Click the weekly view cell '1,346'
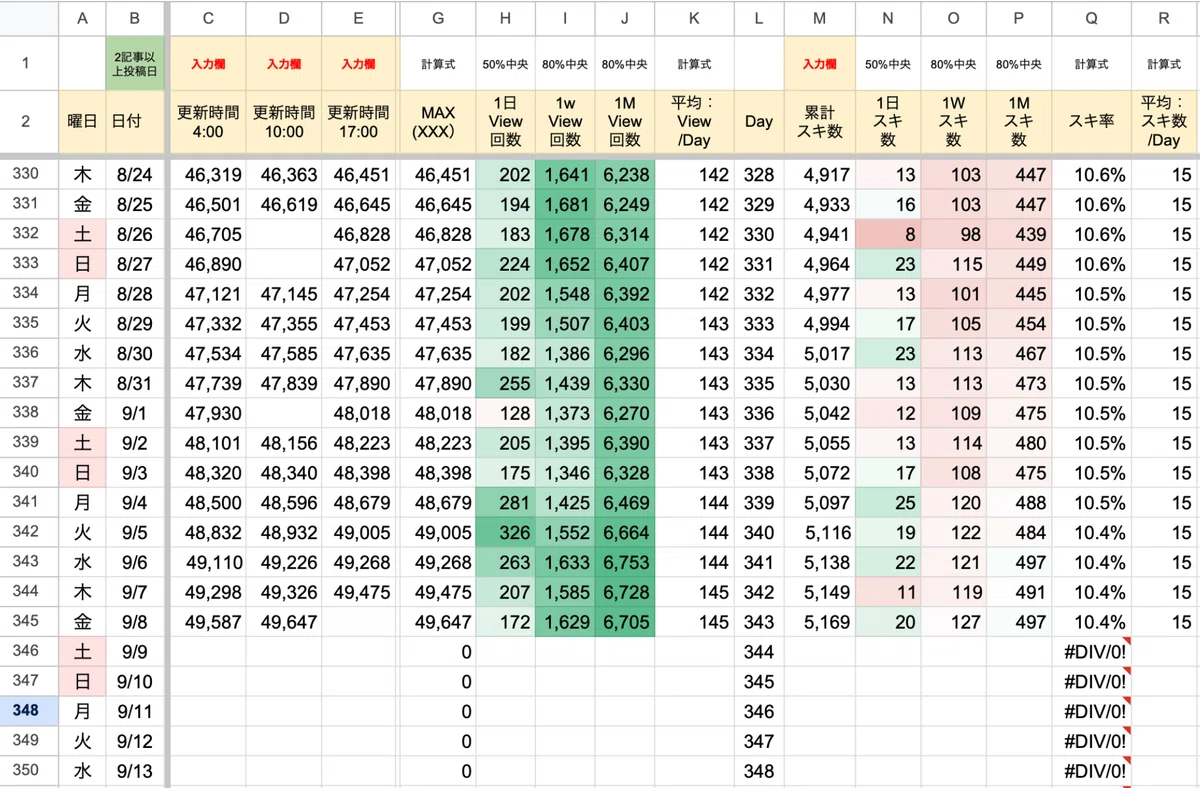The width and height of the screenshot is (1200, 788). pyautogui.click(x=565, y=473)
